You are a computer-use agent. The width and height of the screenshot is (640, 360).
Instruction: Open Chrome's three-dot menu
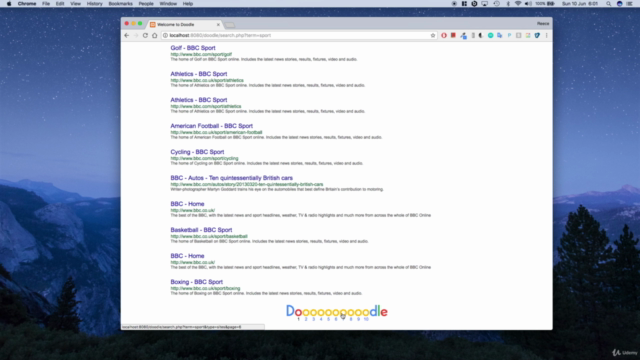point(547,36)
